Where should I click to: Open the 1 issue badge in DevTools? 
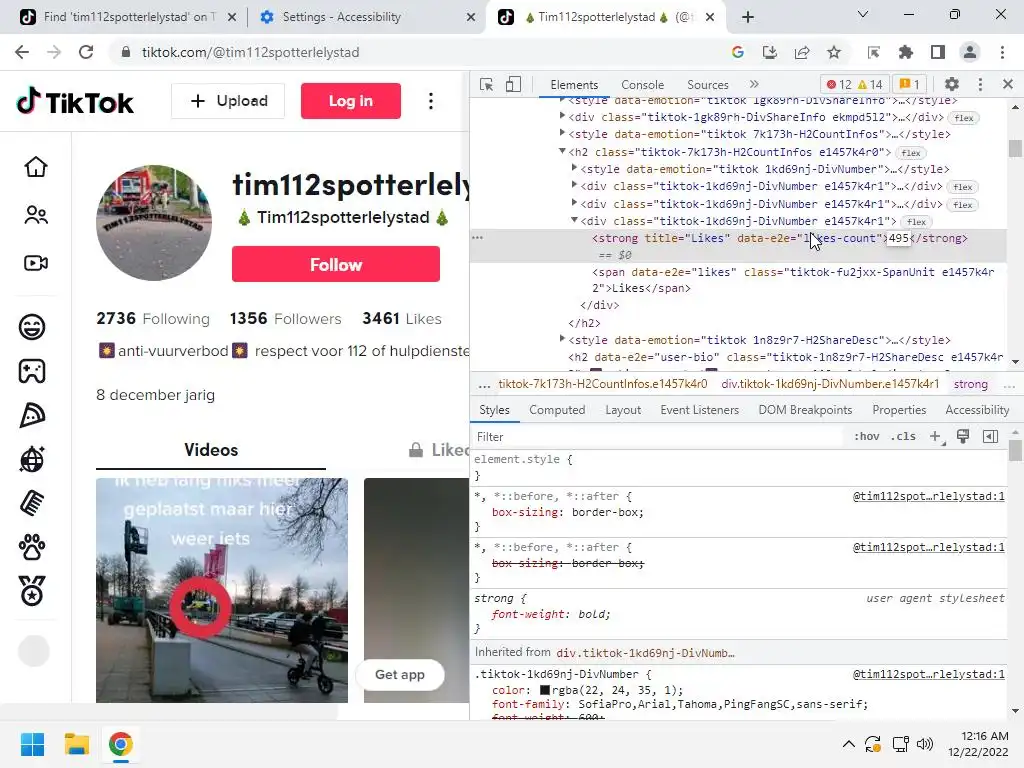[910, 84]
